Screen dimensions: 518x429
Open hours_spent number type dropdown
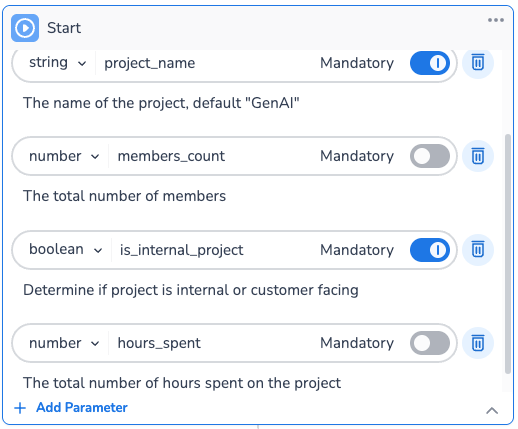coord(64,343)
